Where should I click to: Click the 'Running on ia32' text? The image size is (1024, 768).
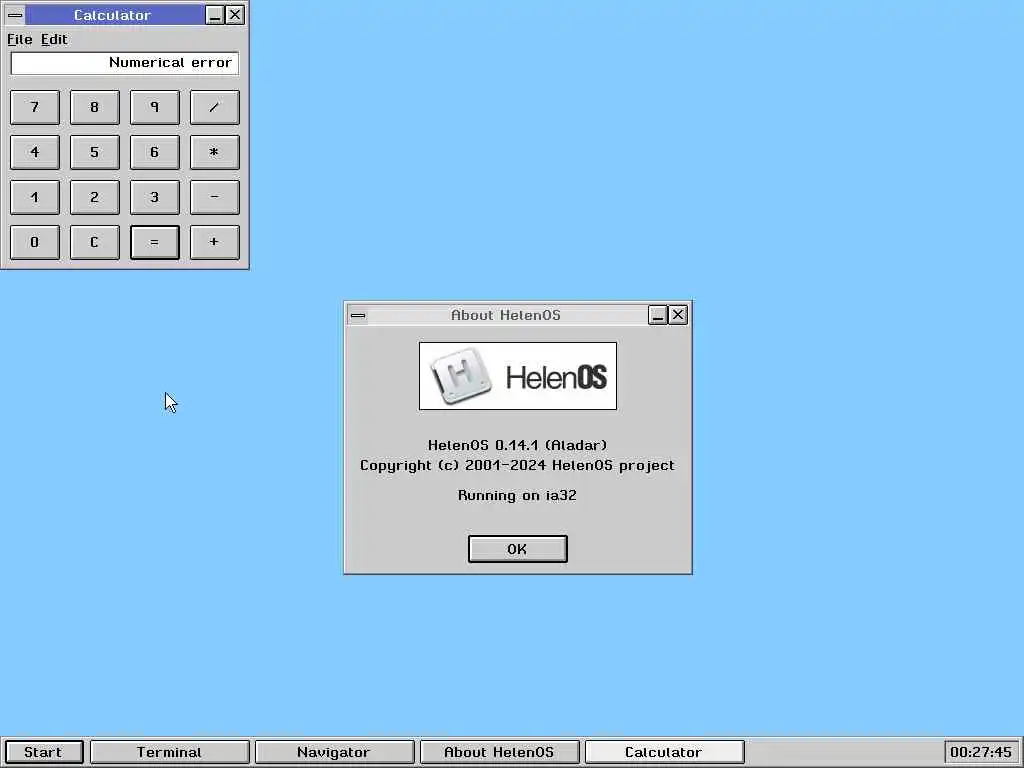(x=518, y=496)
